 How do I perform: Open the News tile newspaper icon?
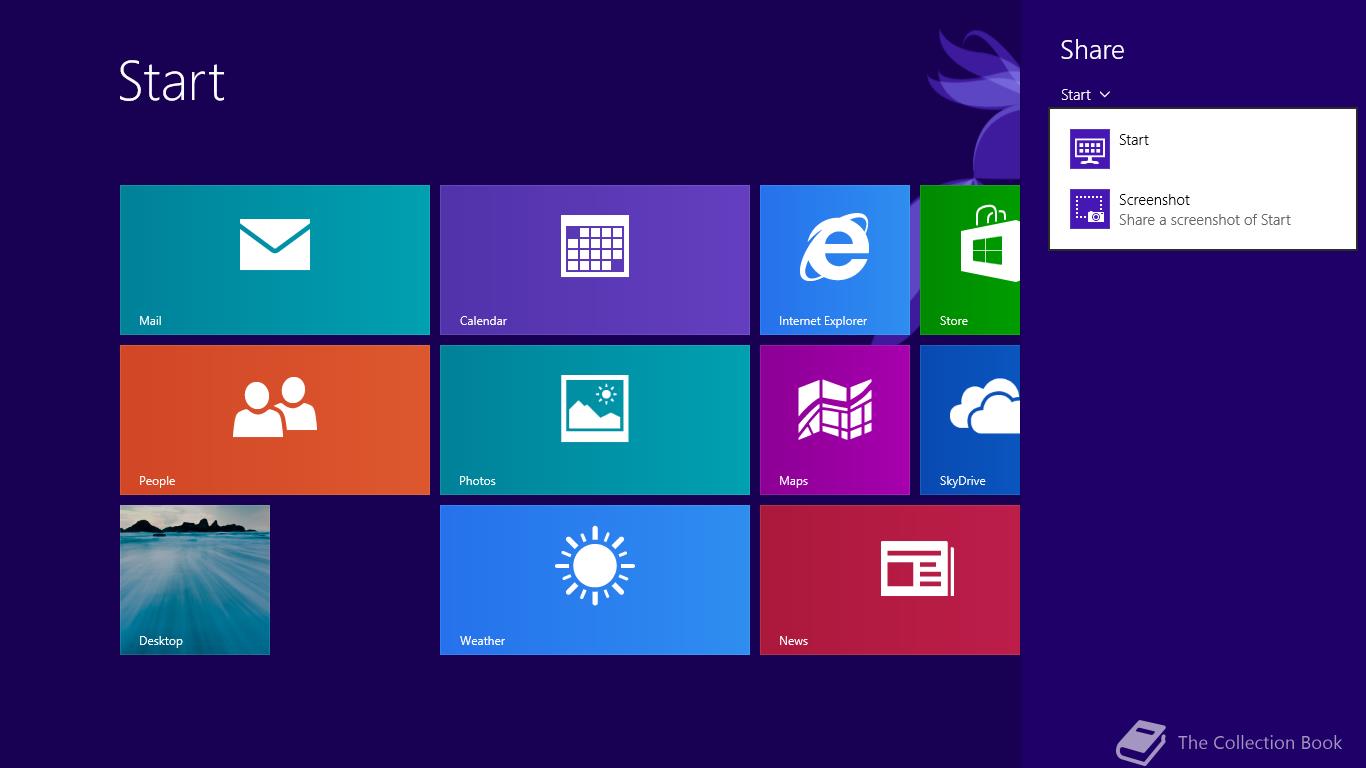917,568
